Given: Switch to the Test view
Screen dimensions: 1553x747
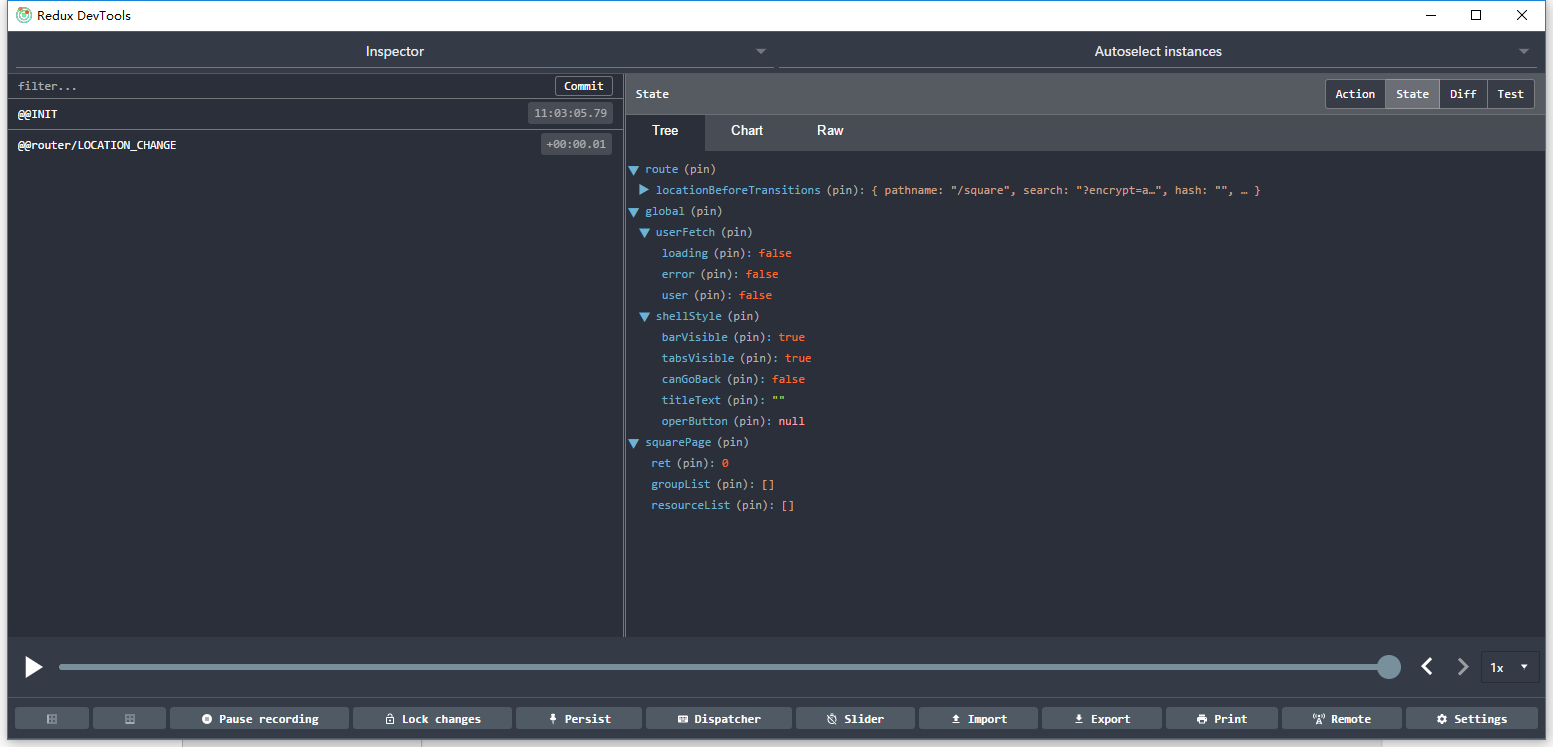Looking at the screenshot, I should (x=1510, y=94).
